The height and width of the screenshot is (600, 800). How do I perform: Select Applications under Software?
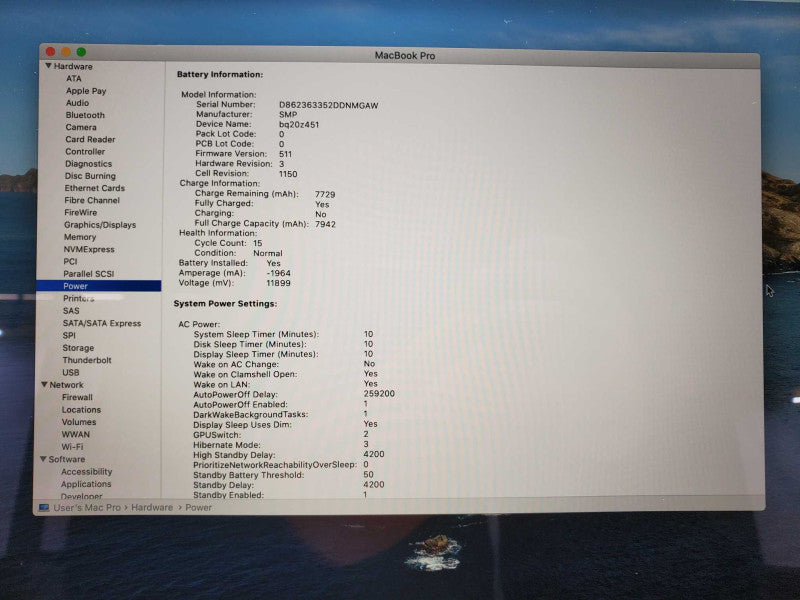coord(86,484)
